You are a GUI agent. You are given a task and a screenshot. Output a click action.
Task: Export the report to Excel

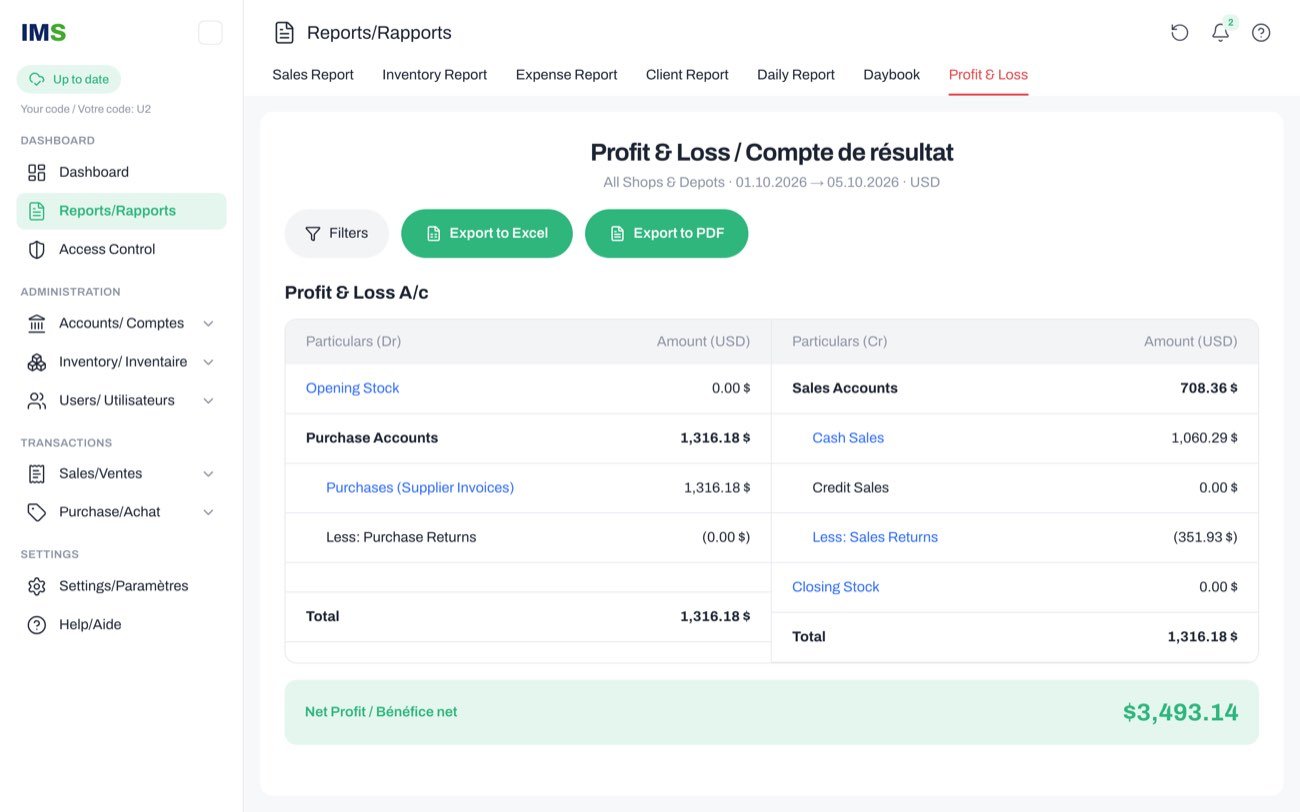pyautogui.click(x=487, y=233)
